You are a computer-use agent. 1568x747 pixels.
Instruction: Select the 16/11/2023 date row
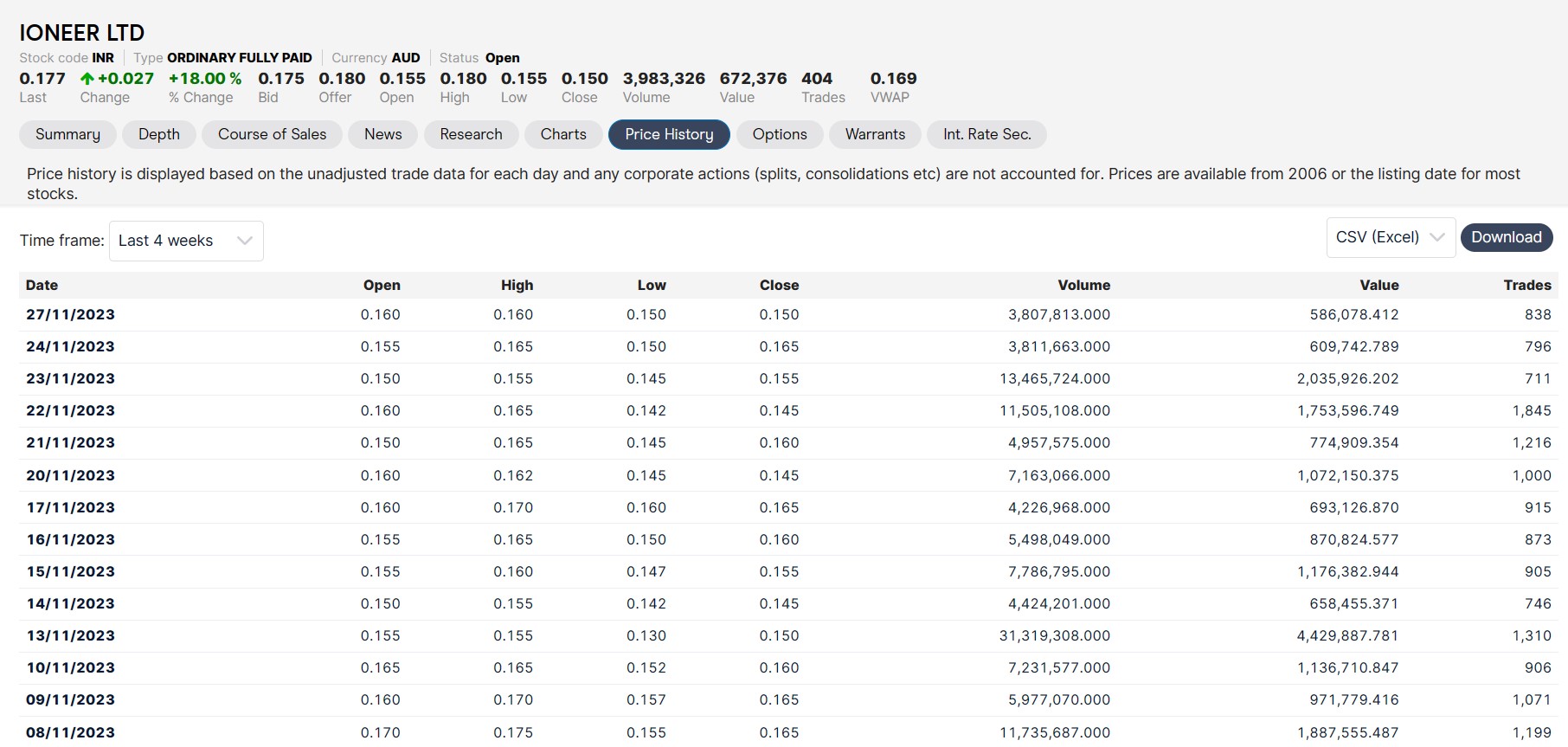click(x=788, y=539)
